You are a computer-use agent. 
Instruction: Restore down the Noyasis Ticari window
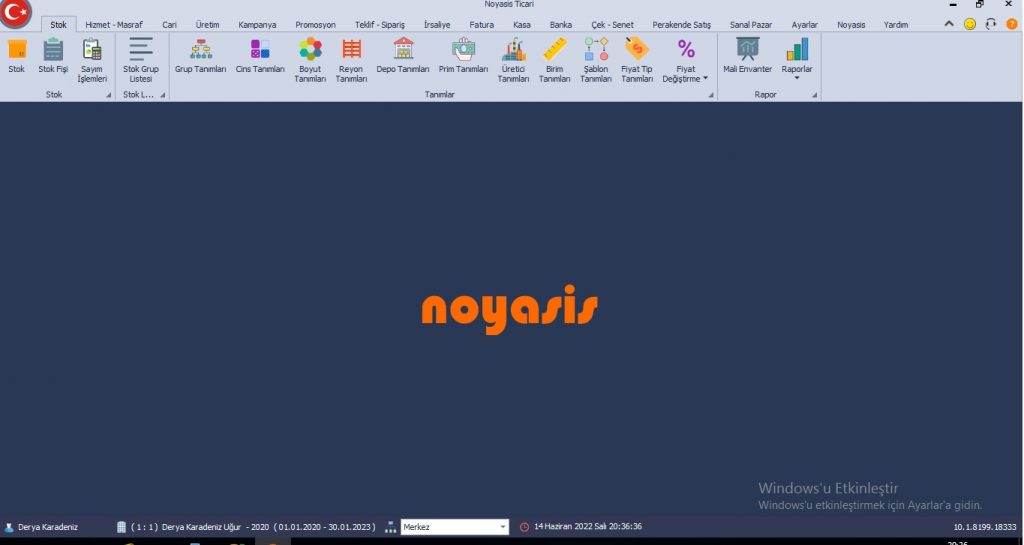(x=980, y=5)
